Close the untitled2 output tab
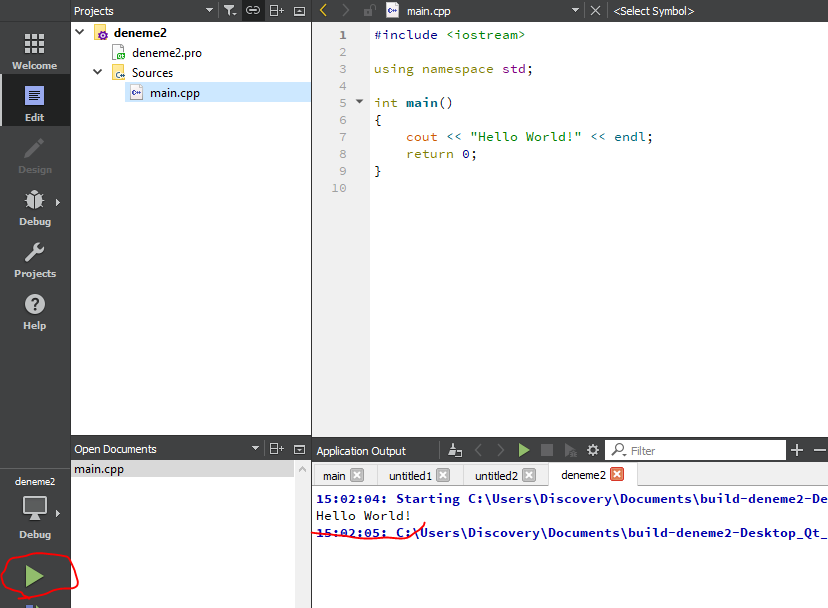Viewport: 828px width, 608px height. click(x=529, y=475)
